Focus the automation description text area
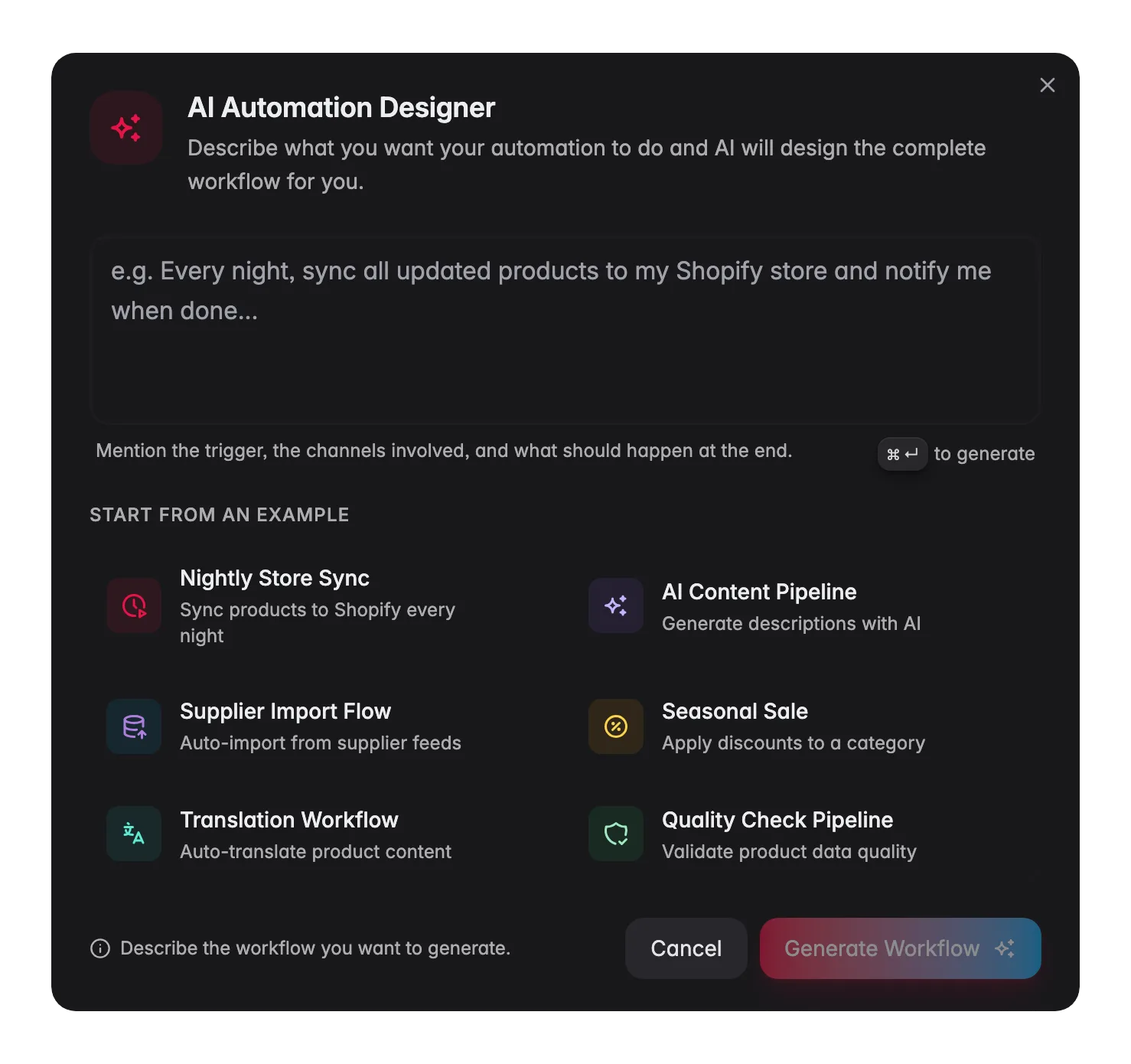Screen dimensions: 1131x1064 [x=565, y=330]
